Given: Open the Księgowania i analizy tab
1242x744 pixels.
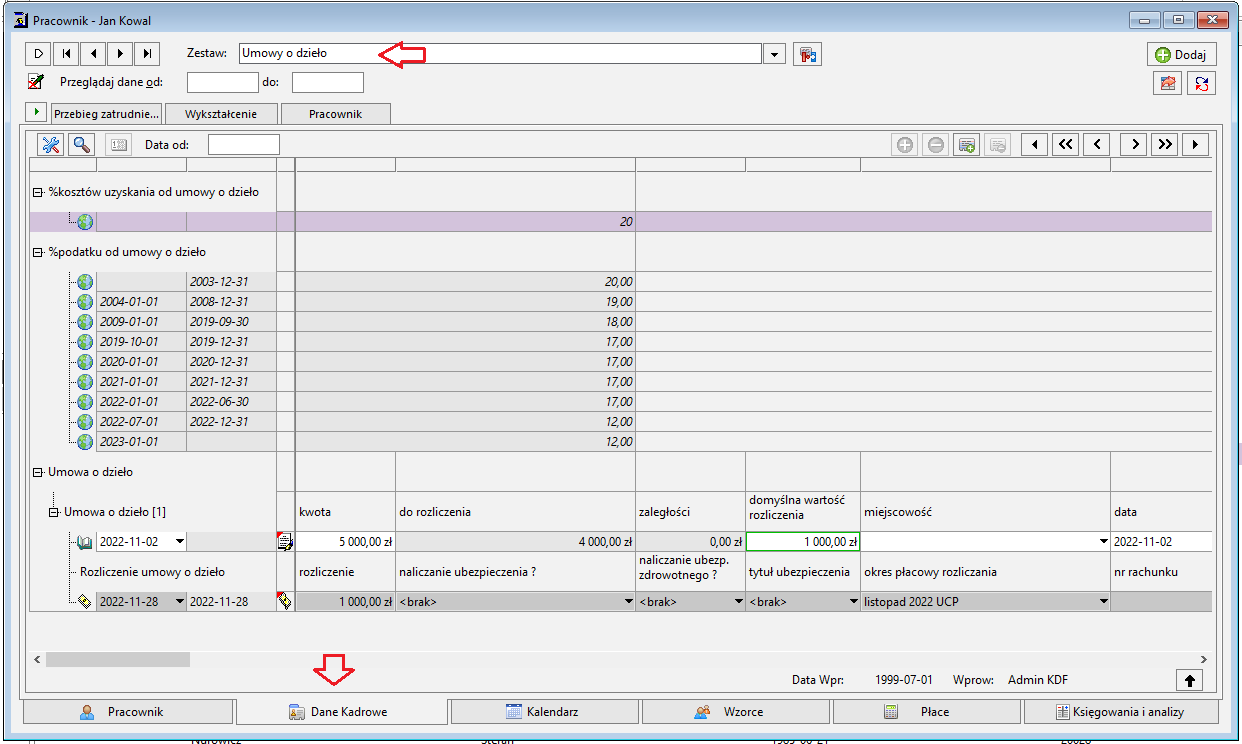Looking at the screenshot, I should click(1121, 712).
